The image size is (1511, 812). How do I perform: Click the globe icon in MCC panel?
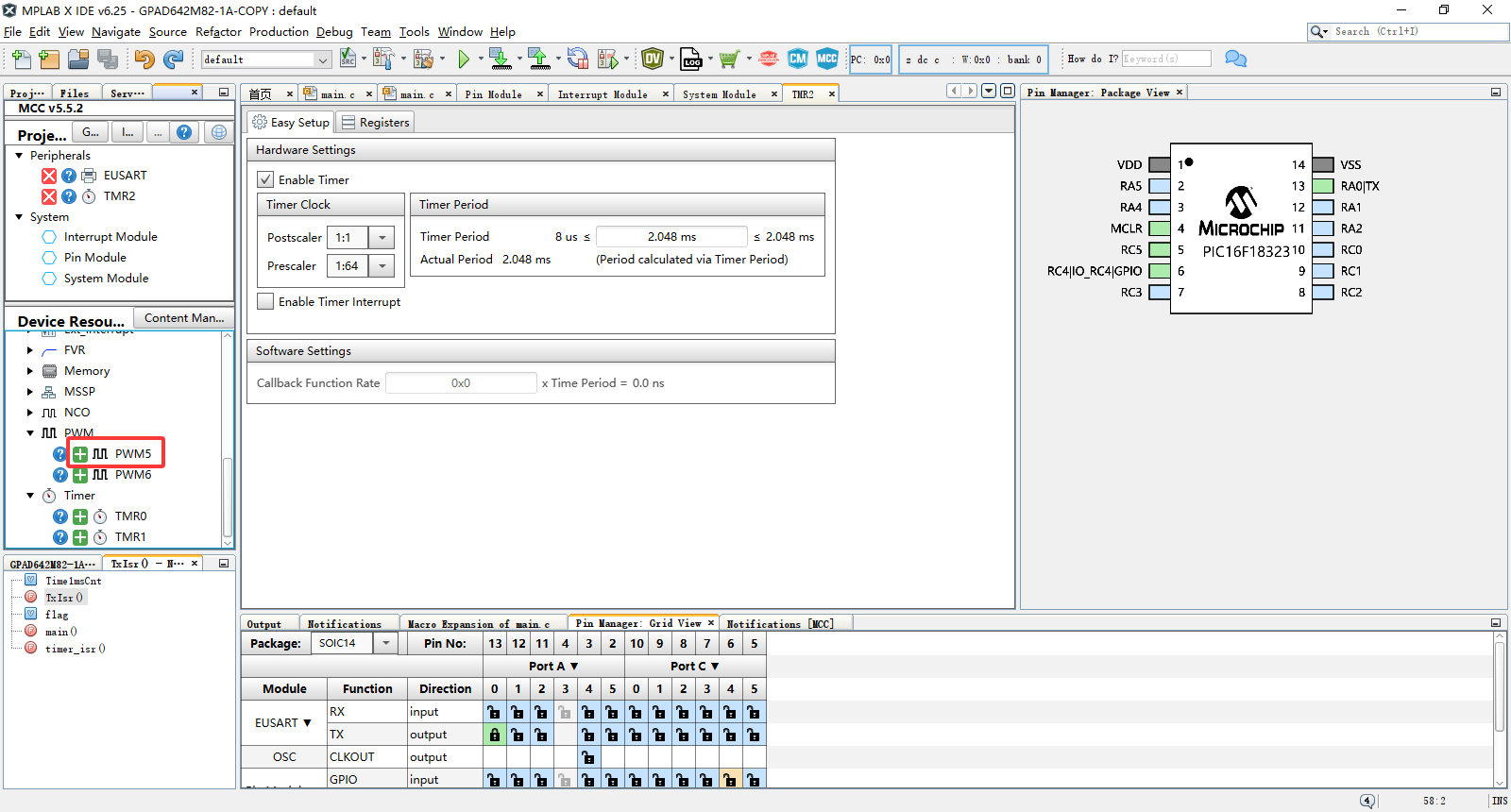[x=219, y=132]
